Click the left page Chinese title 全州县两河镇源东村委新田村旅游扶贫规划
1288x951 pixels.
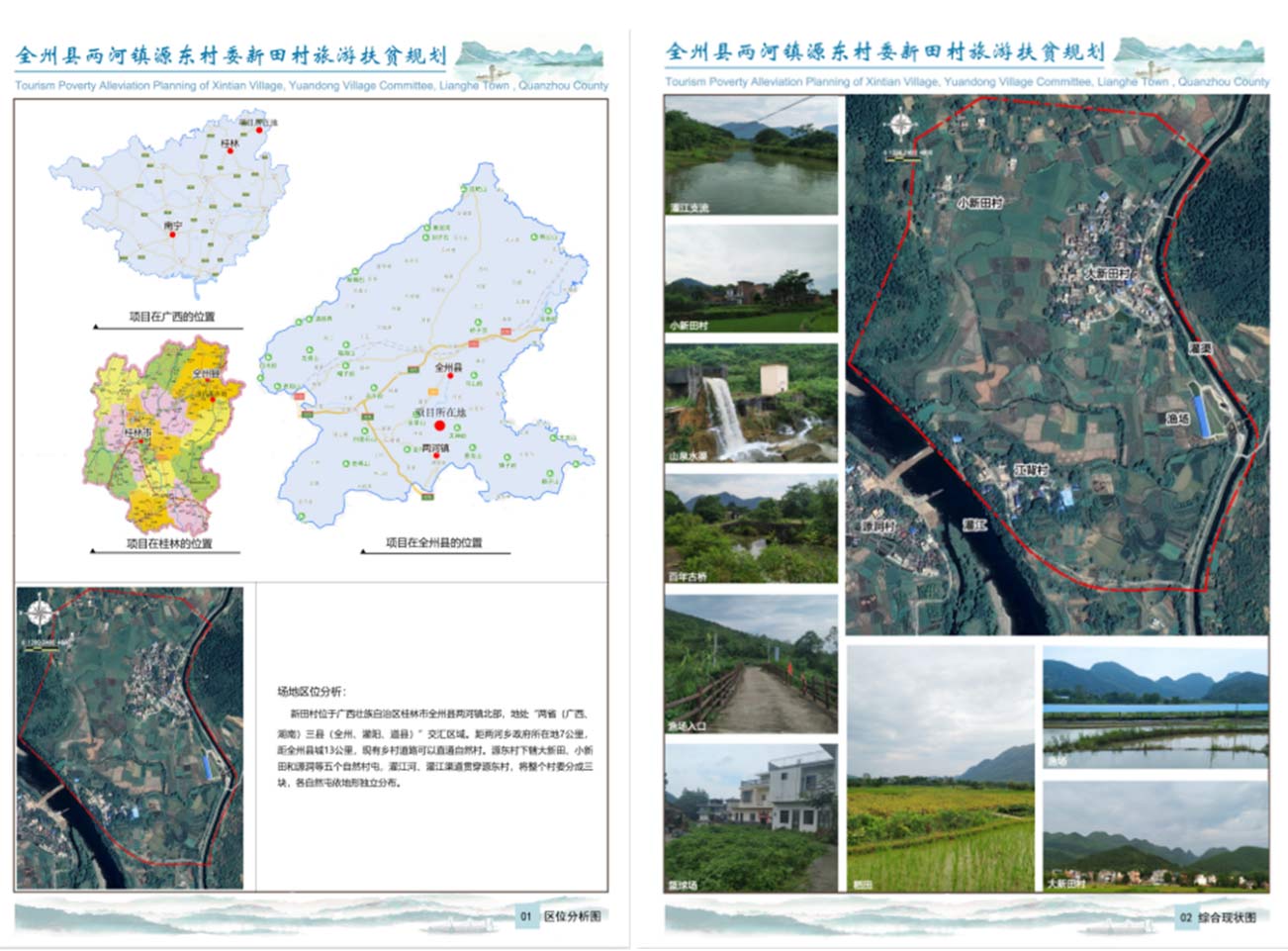pos(230,55)
